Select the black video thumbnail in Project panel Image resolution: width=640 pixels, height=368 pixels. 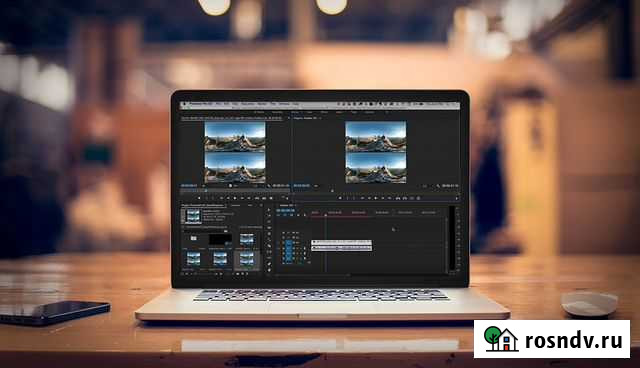(x=220, y=239)
